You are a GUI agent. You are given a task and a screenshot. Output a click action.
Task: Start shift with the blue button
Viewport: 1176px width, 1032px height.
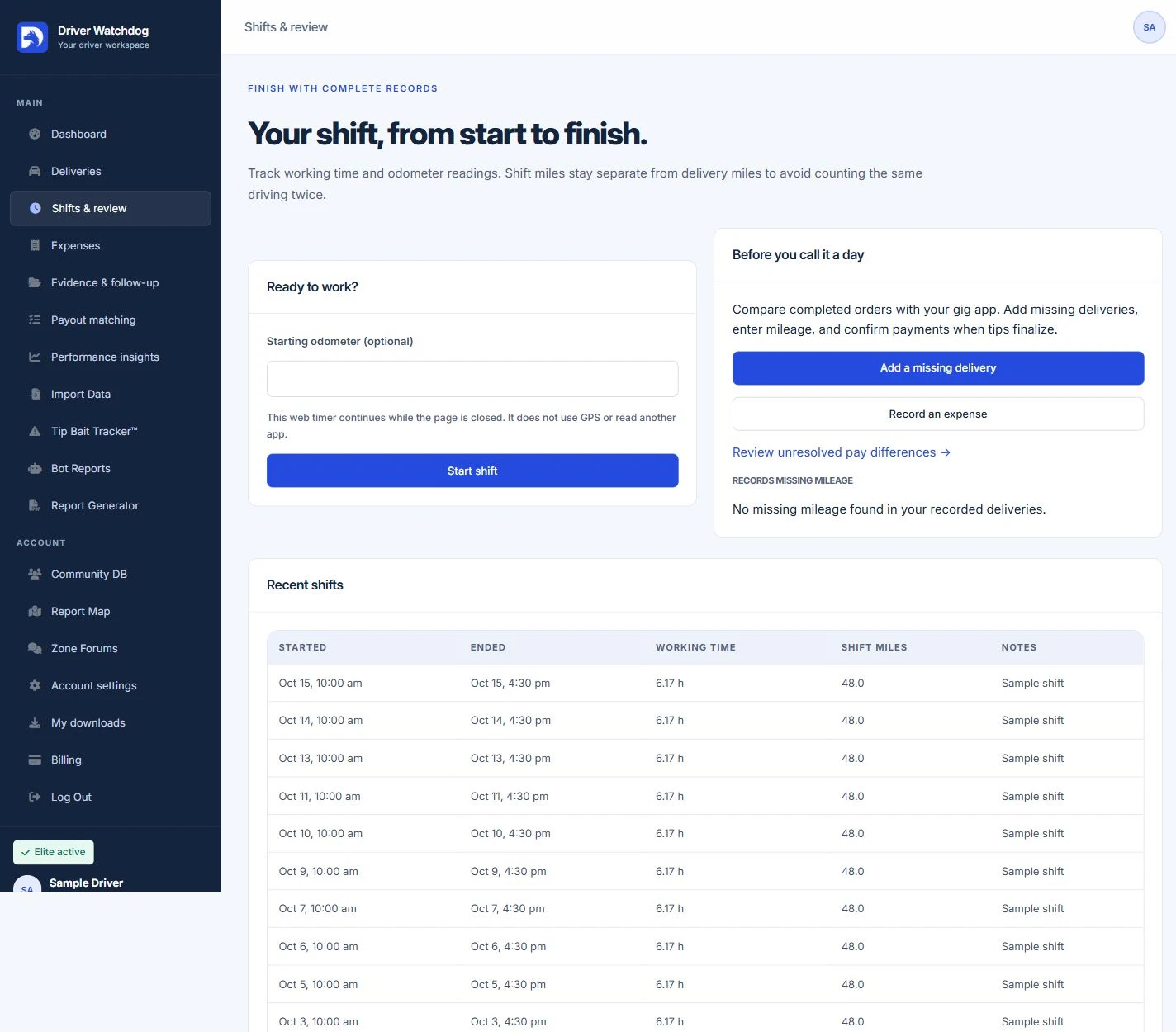tap(472, 471)
